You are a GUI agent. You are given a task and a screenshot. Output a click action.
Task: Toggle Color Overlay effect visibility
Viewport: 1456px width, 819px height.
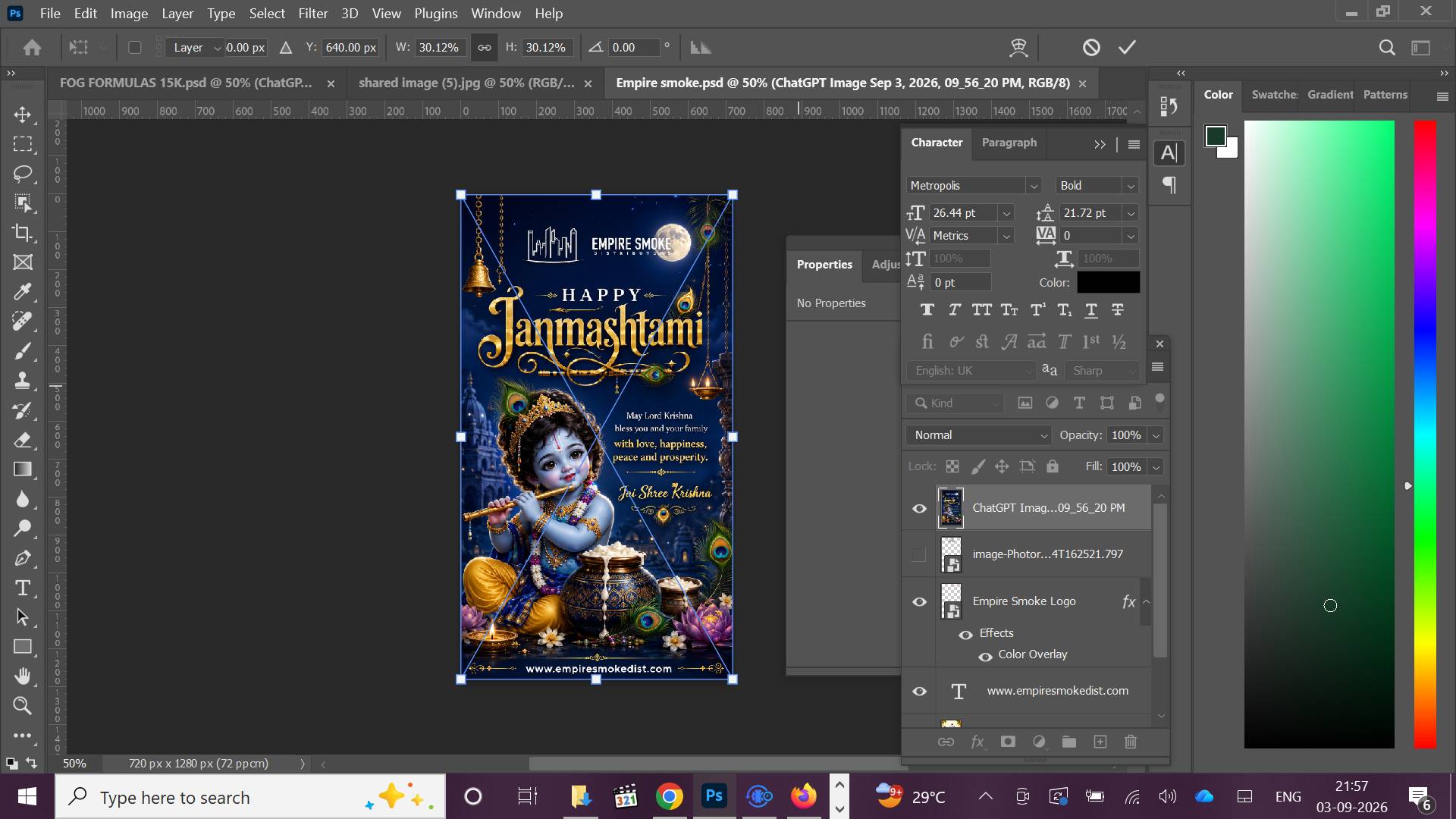point(985,656)
